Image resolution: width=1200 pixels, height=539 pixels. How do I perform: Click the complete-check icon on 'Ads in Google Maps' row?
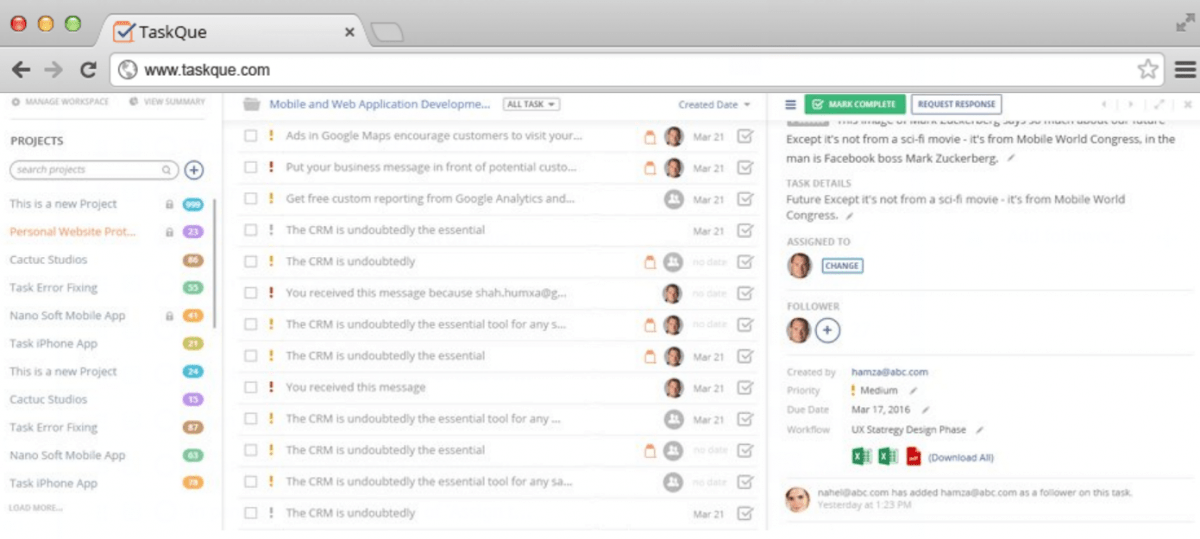pos(745,136)
